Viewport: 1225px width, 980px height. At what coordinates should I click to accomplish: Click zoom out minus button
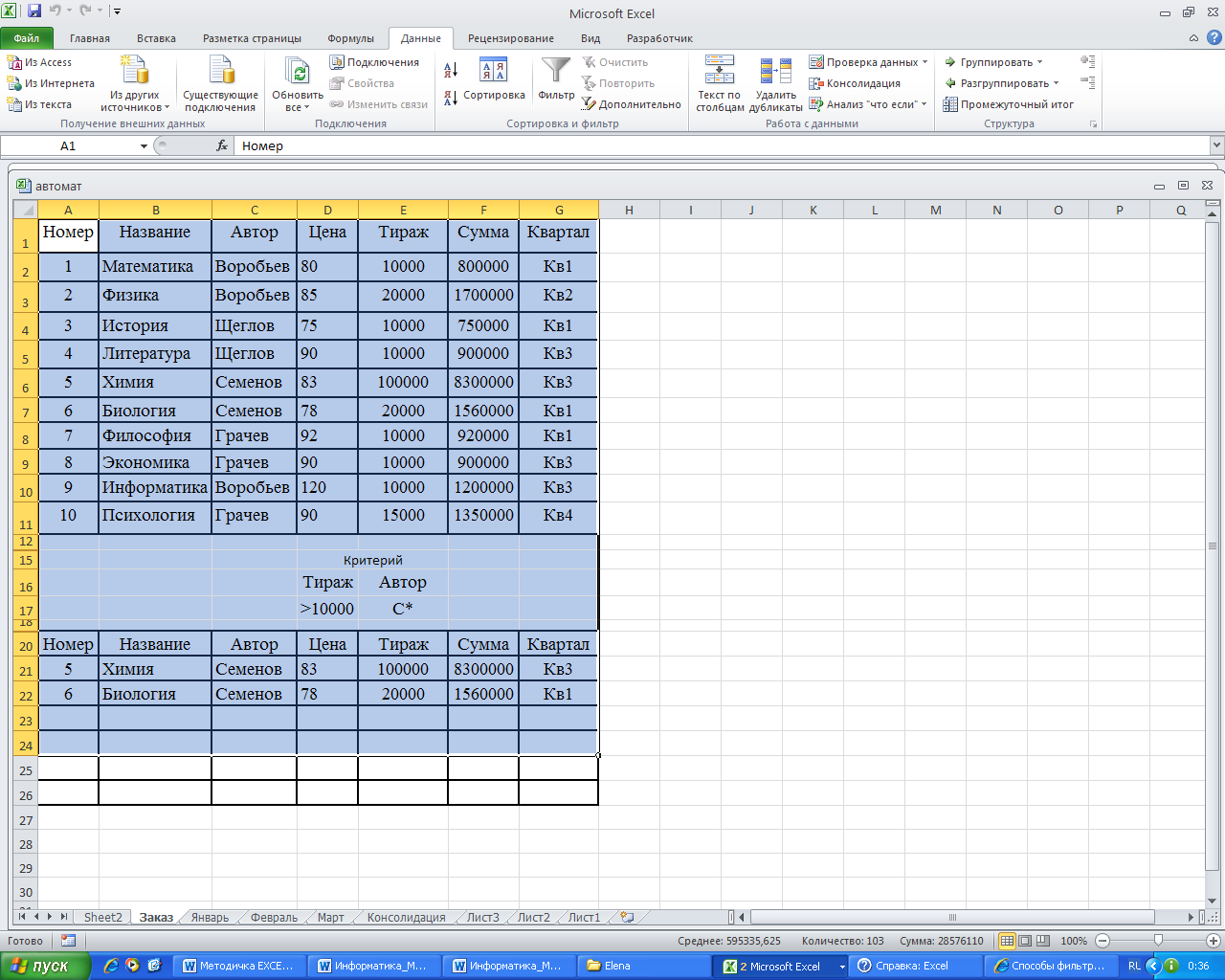tap(1102, 941)
